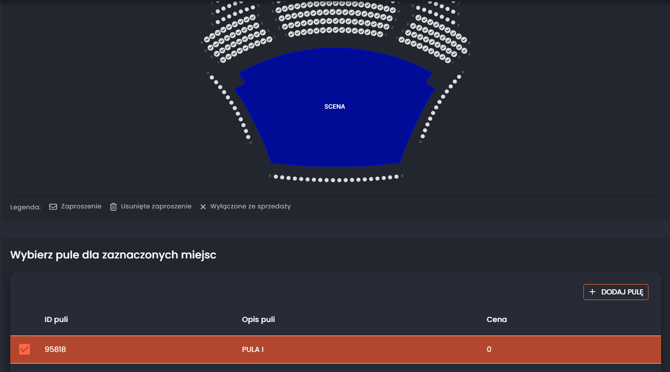Click the Zaproszenie legend label

tap(81, 207)
